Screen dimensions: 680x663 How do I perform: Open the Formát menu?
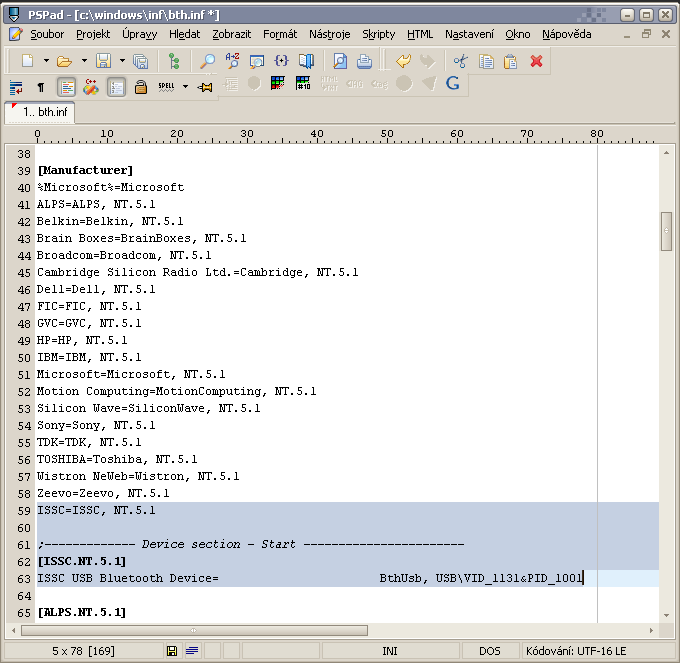(280, 34)
